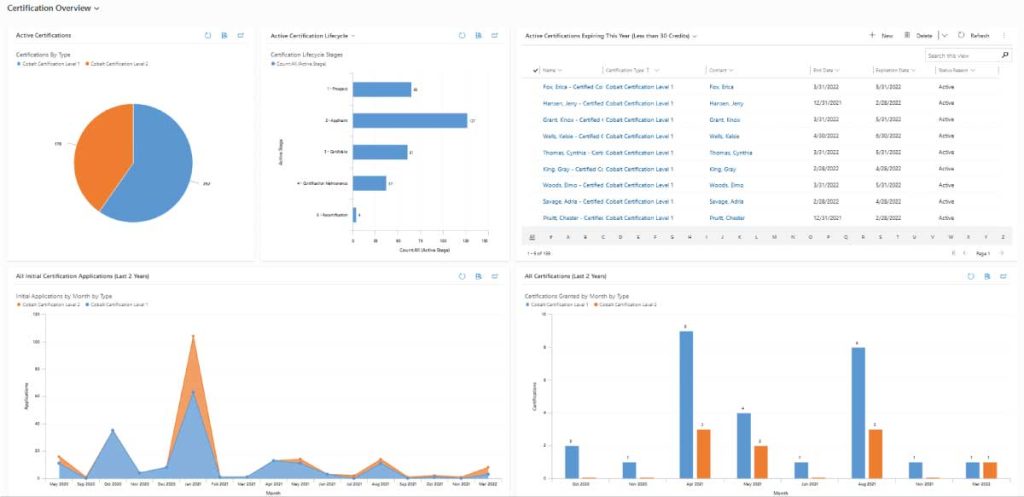Open the Fox, Erica - Certified record
The width and height of the screenshot is (1024, 497).
[x=572, y=87]
